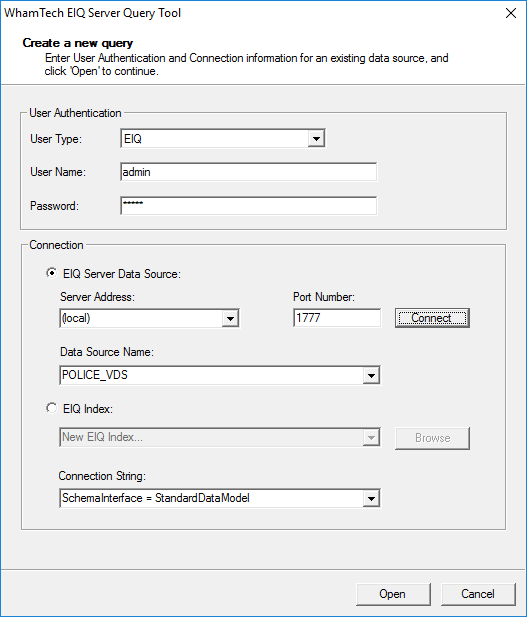Focus the Password input field
Viewport: 527px width, 617px height.
click(x=248, y=206)
